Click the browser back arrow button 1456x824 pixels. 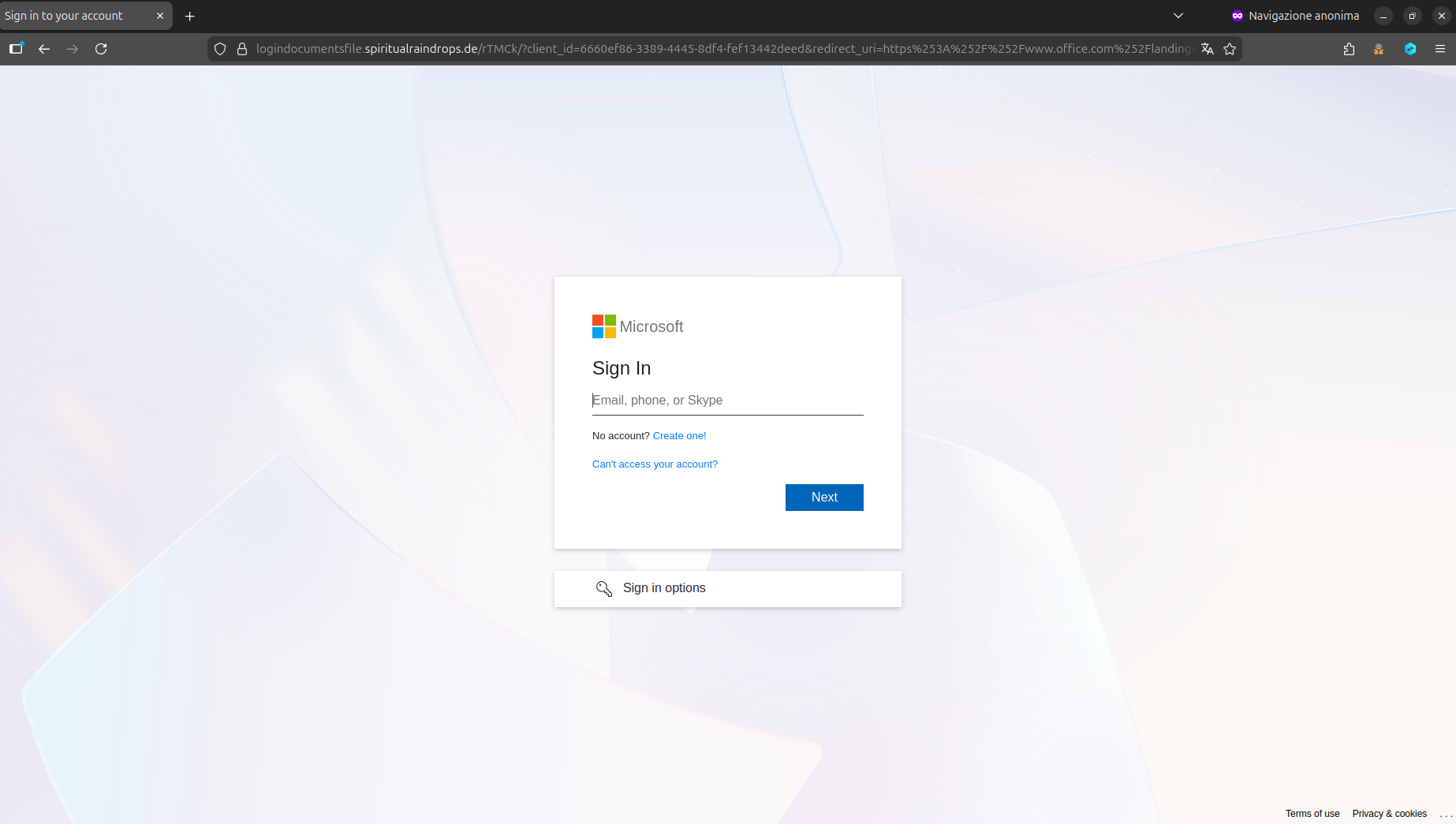click(44, 49)
